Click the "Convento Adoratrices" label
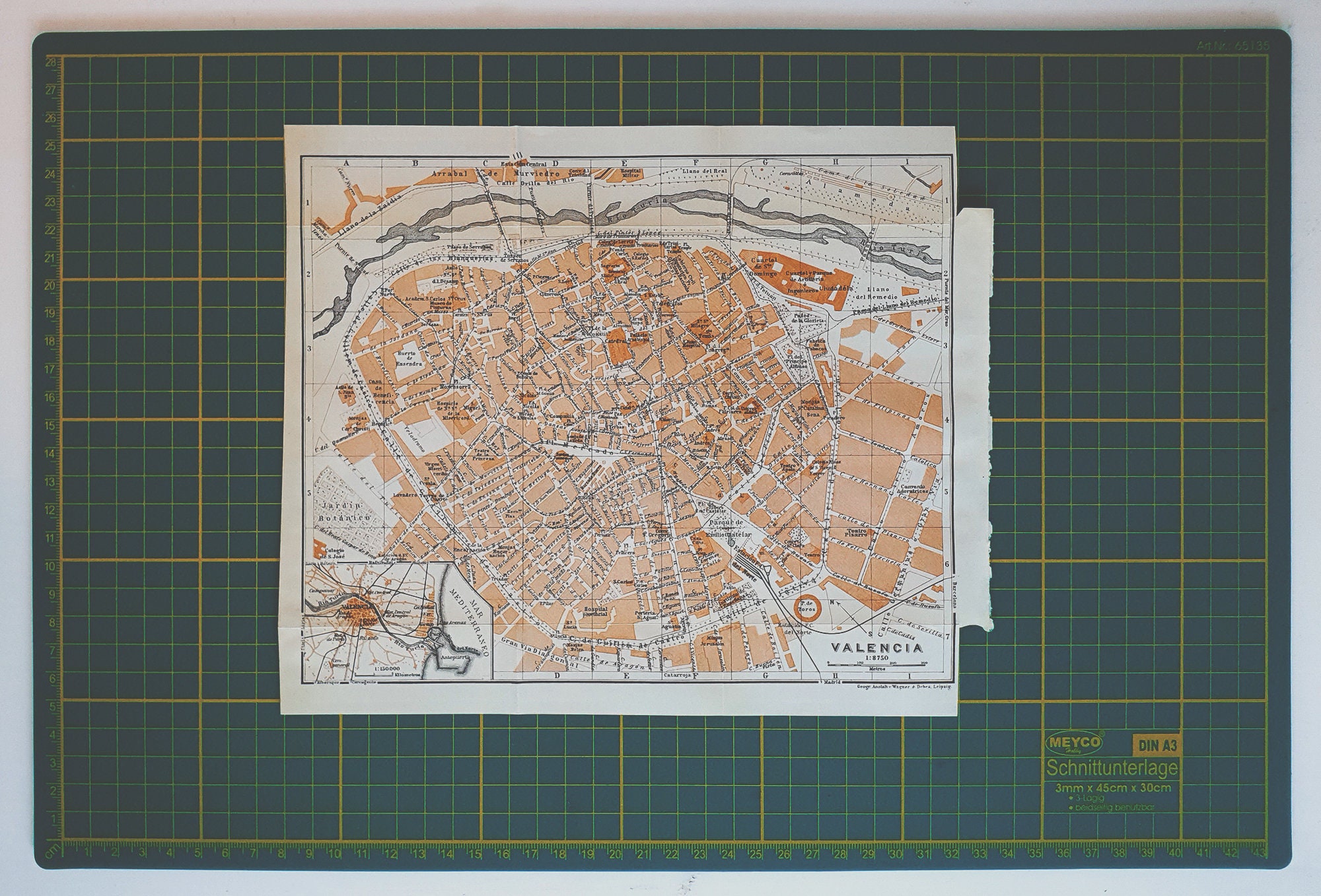 click(912, 490)
